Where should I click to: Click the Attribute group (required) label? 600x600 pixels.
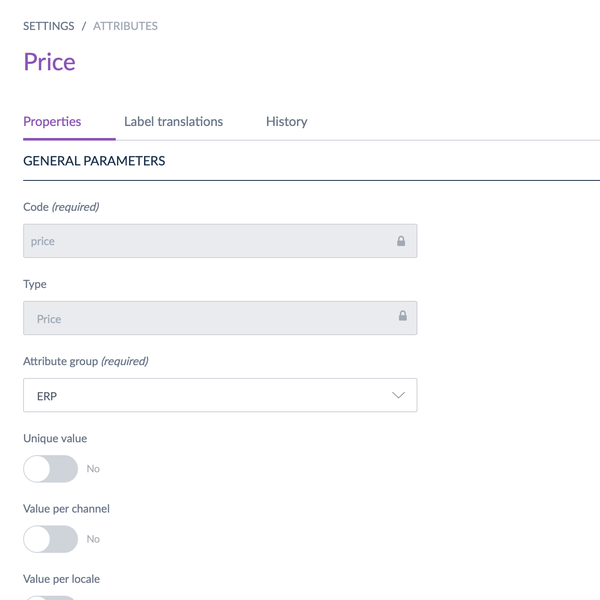(86, 361)
